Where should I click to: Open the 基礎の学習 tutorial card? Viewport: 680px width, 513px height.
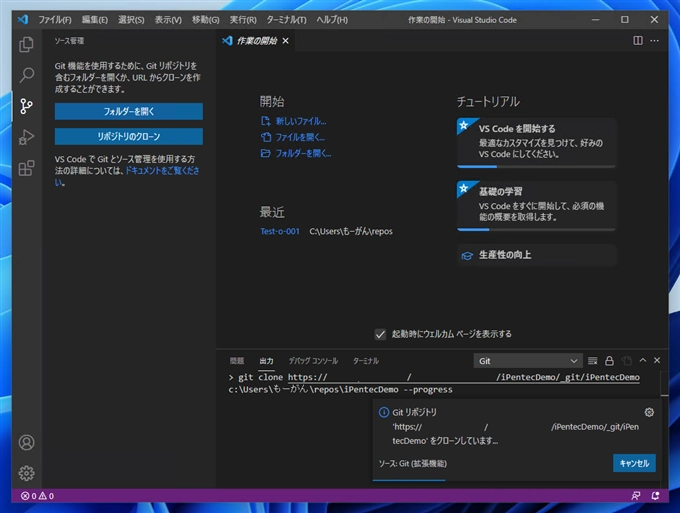pos(536,206)
